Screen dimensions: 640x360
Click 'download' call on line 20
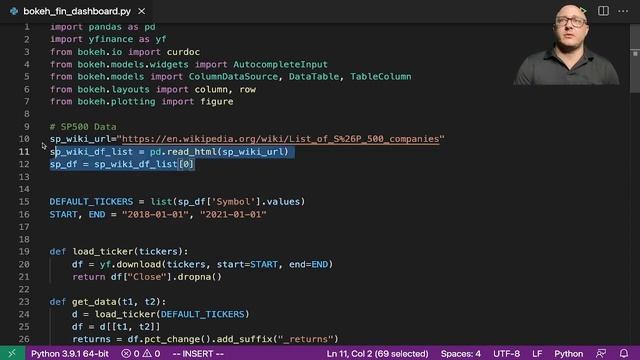pyautogui.click(x=139, y=264)
